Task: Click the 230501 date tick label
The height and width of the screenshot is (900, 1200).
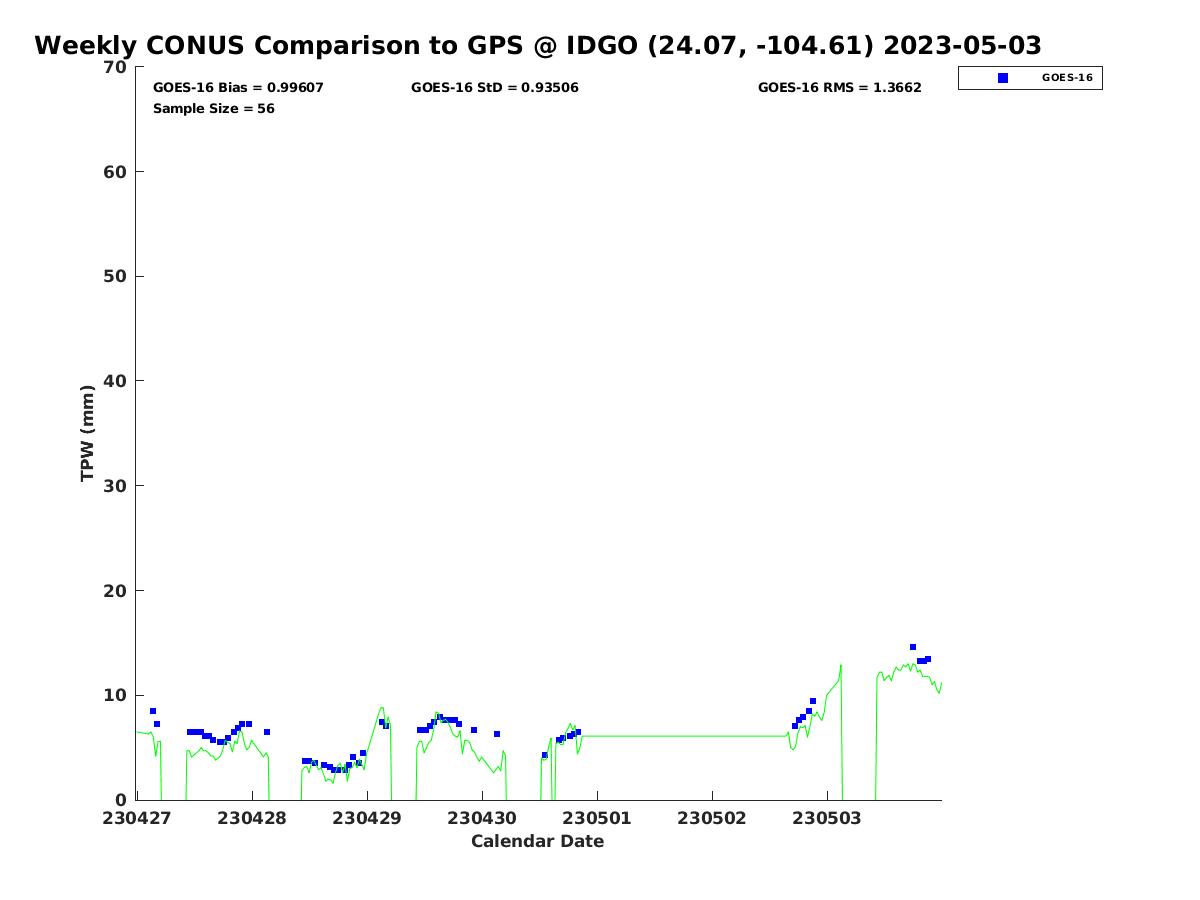Action: pos(597,818)
